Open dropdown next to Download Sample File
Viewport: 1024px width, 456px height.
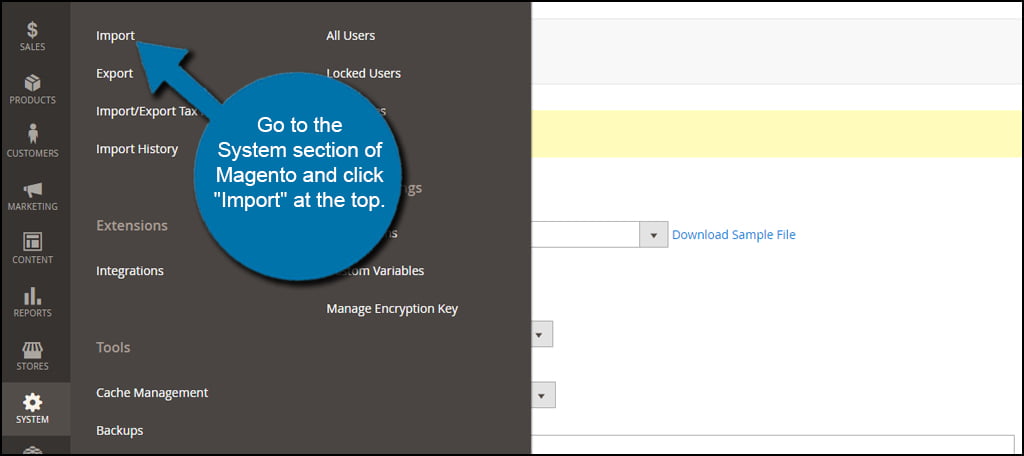point(653,235)
